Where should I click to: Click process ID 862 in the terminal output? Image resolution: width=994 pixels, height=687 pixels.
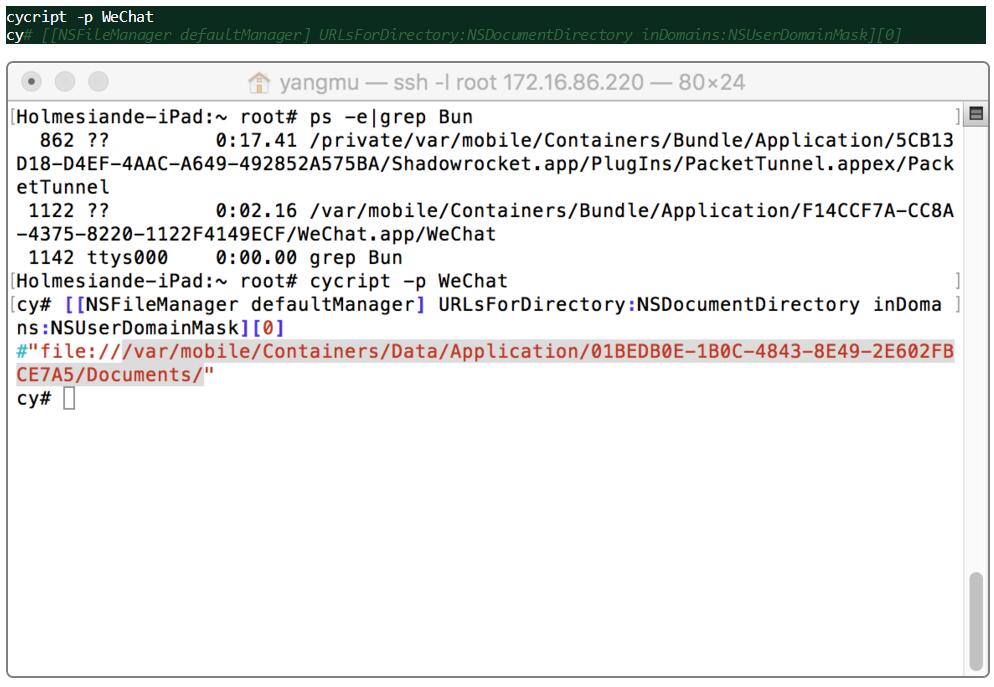[x=57, y=140]
